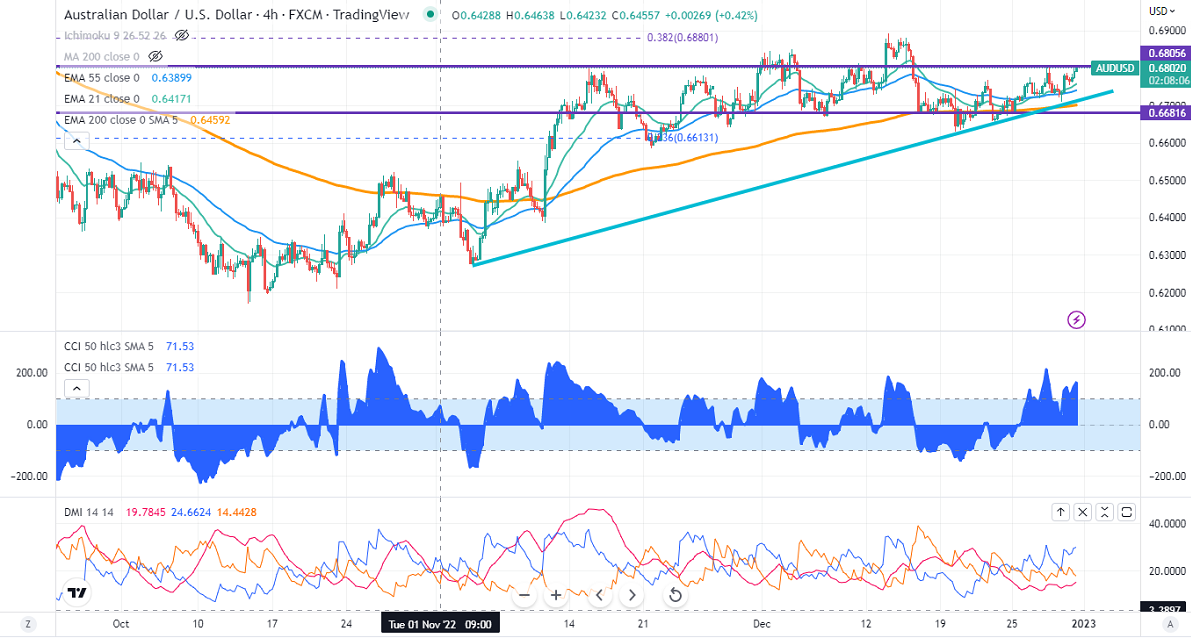Viewport: 1191px width, 638px height.
Task: Unhide the MA 200 indicator with its eye icon
Action: 156,56
